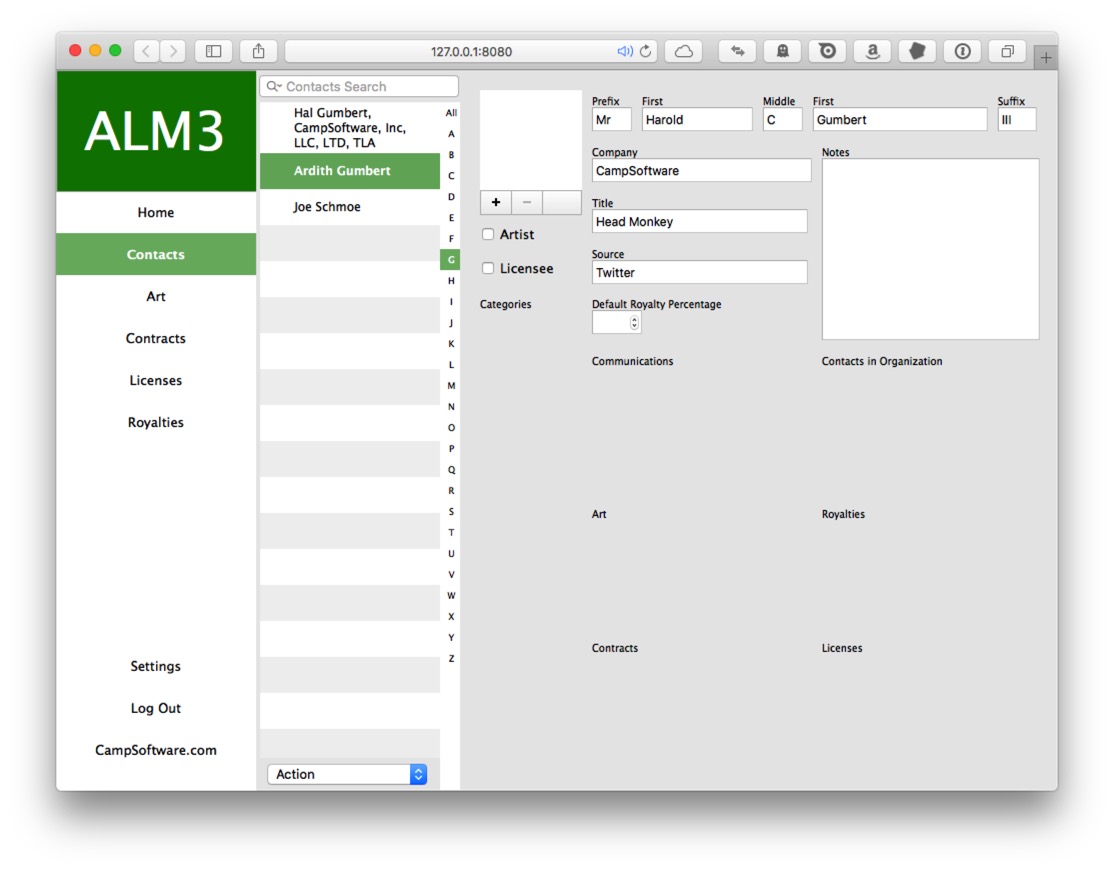Viewport: 1114px width, 871px height.
Task: Filter contacts by letter M
Action: pyautogui.click(x=451, y=386)
